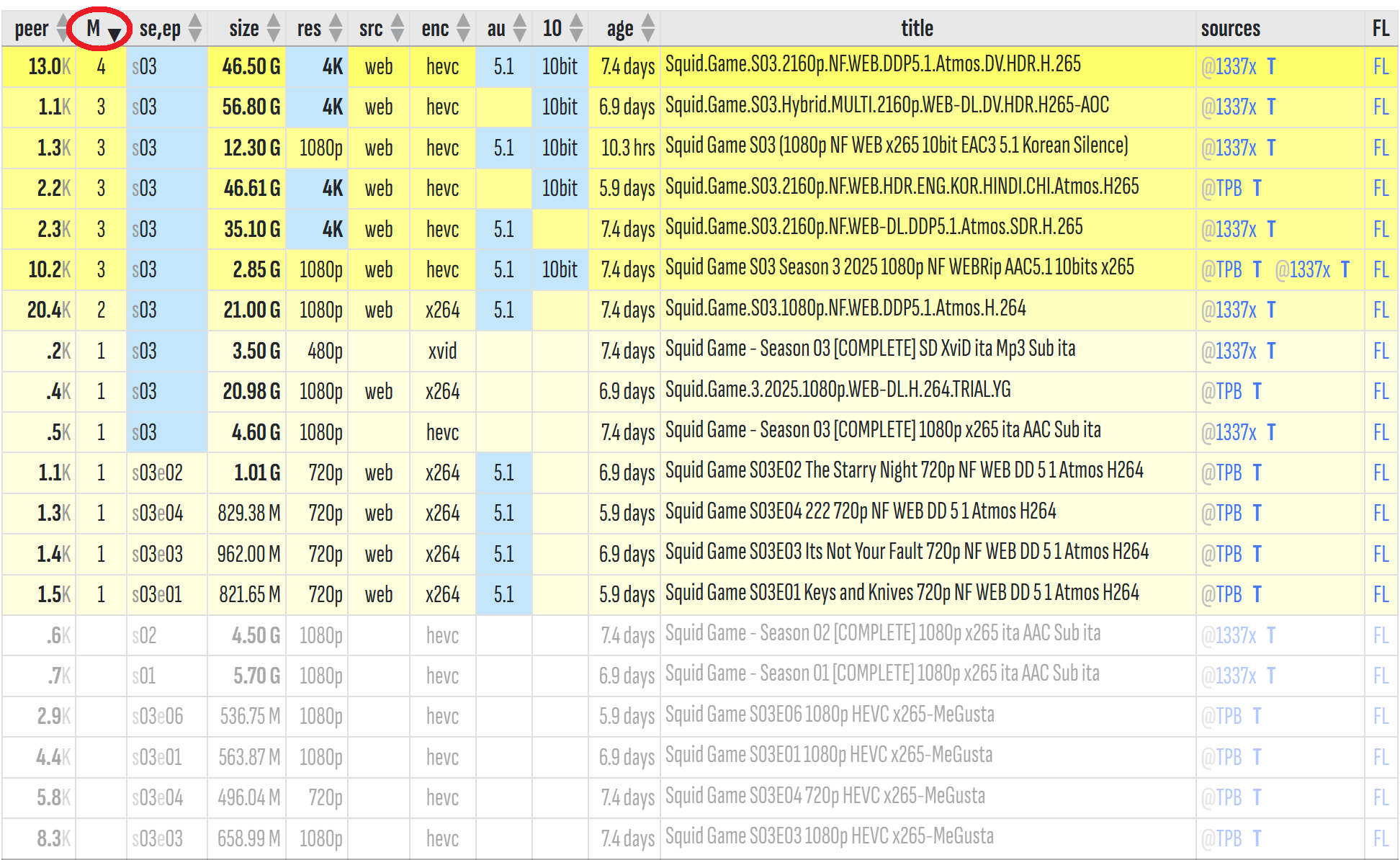Sort by se,ep column arrows
This screenshot has height=860, width=1400.
[x=195, y=29]
